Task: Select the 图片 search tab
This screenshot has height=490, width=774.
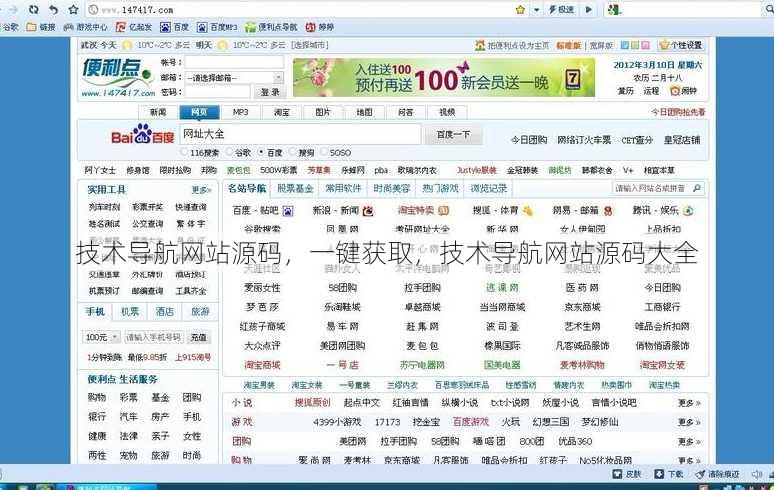Action: (x=323, y=113)
